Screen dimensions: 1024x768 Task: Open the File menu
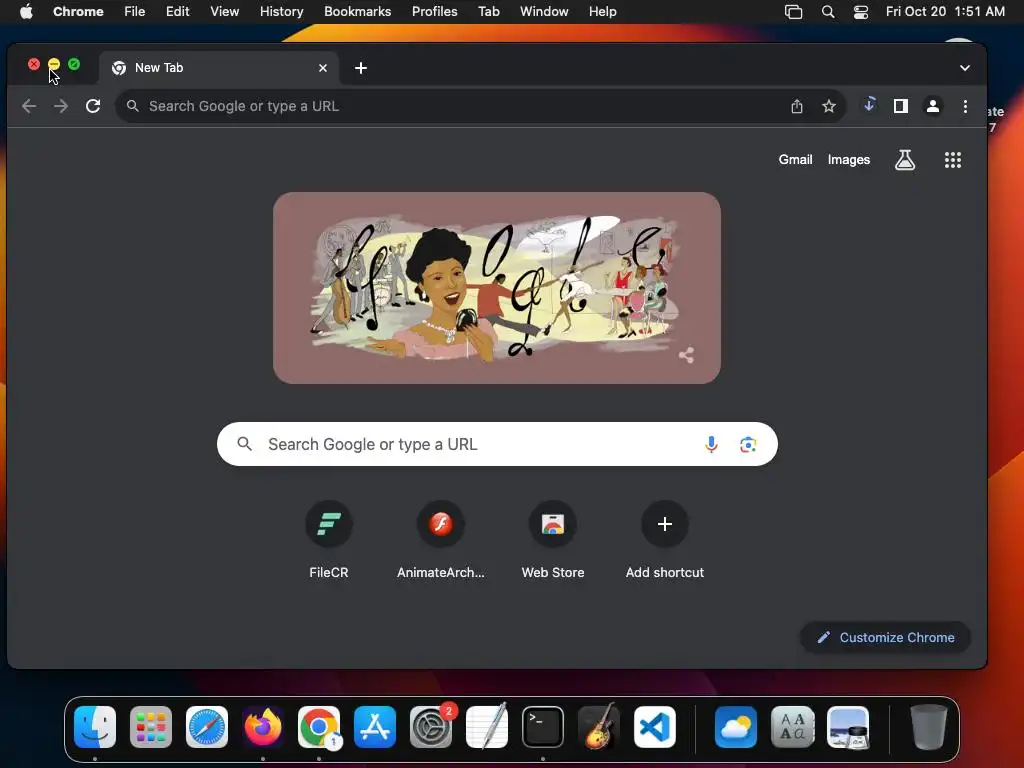135,11
